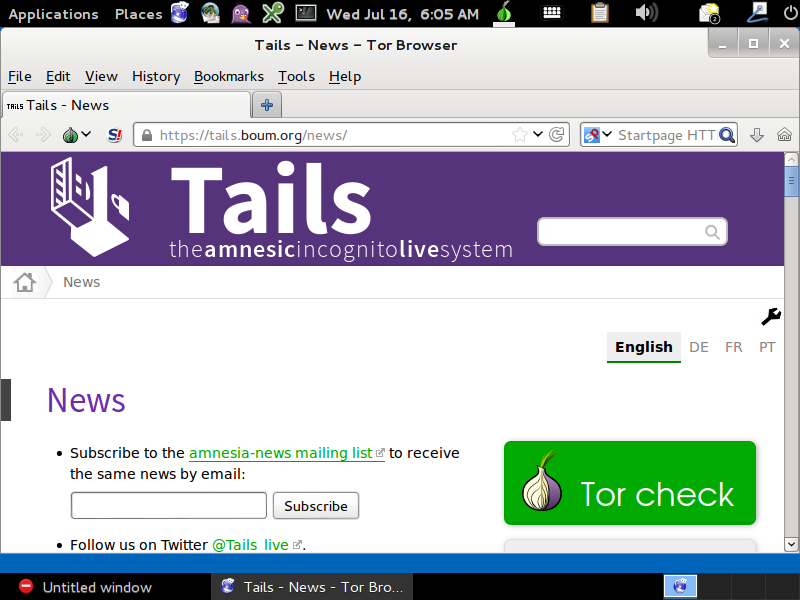Image resolution: width=800 pixels, height=600 pixels.
Task: Click the green Tor check button
Action: click(630, 483)
